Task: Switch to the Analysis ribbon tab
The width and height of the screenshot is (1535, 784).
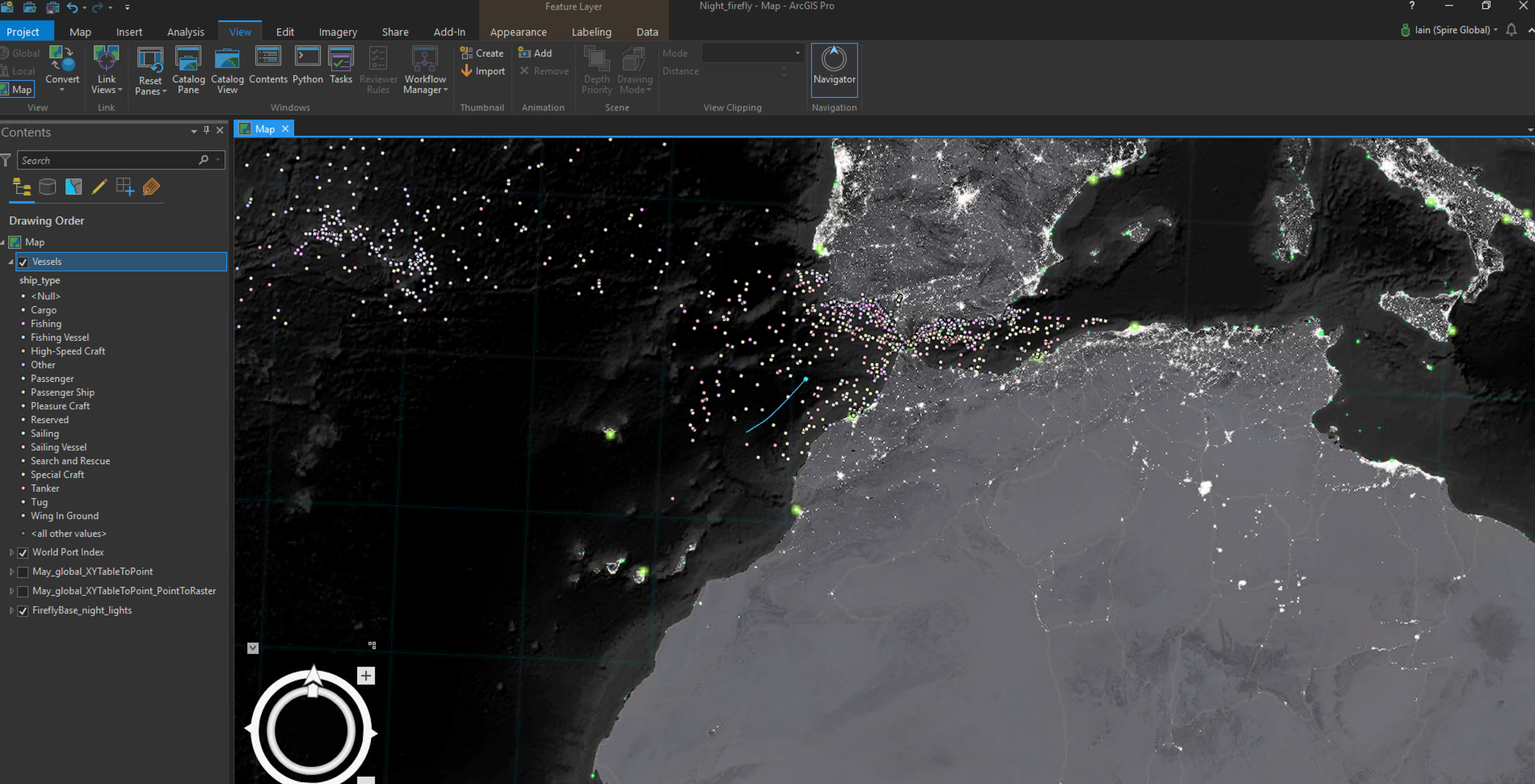Action: click(185, 32)
